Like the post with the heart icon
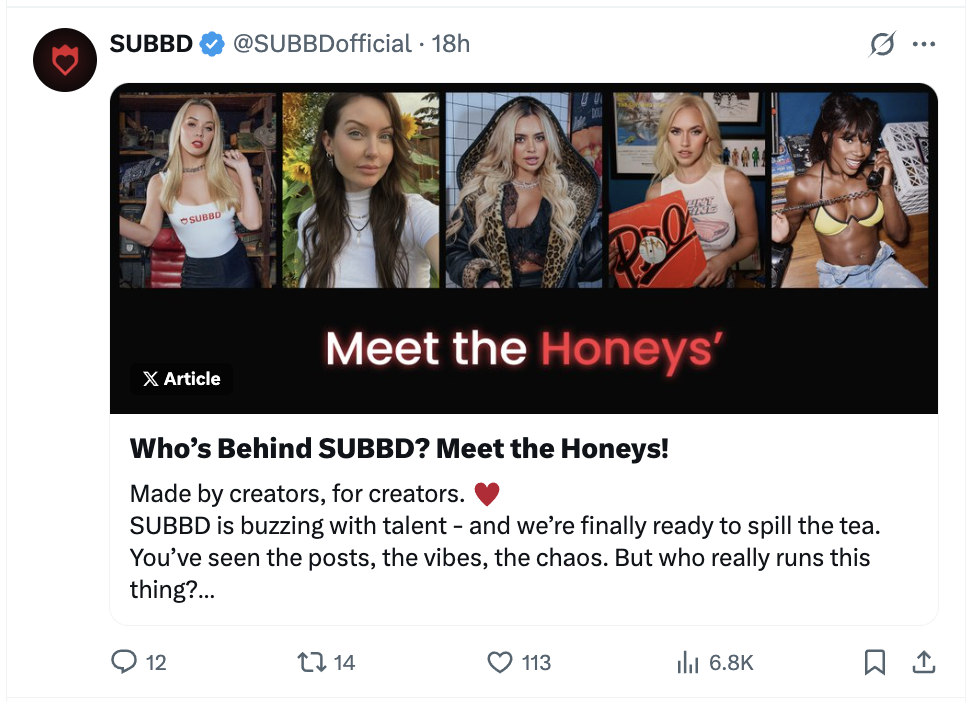The image size is (974, 702). point(499,662)
